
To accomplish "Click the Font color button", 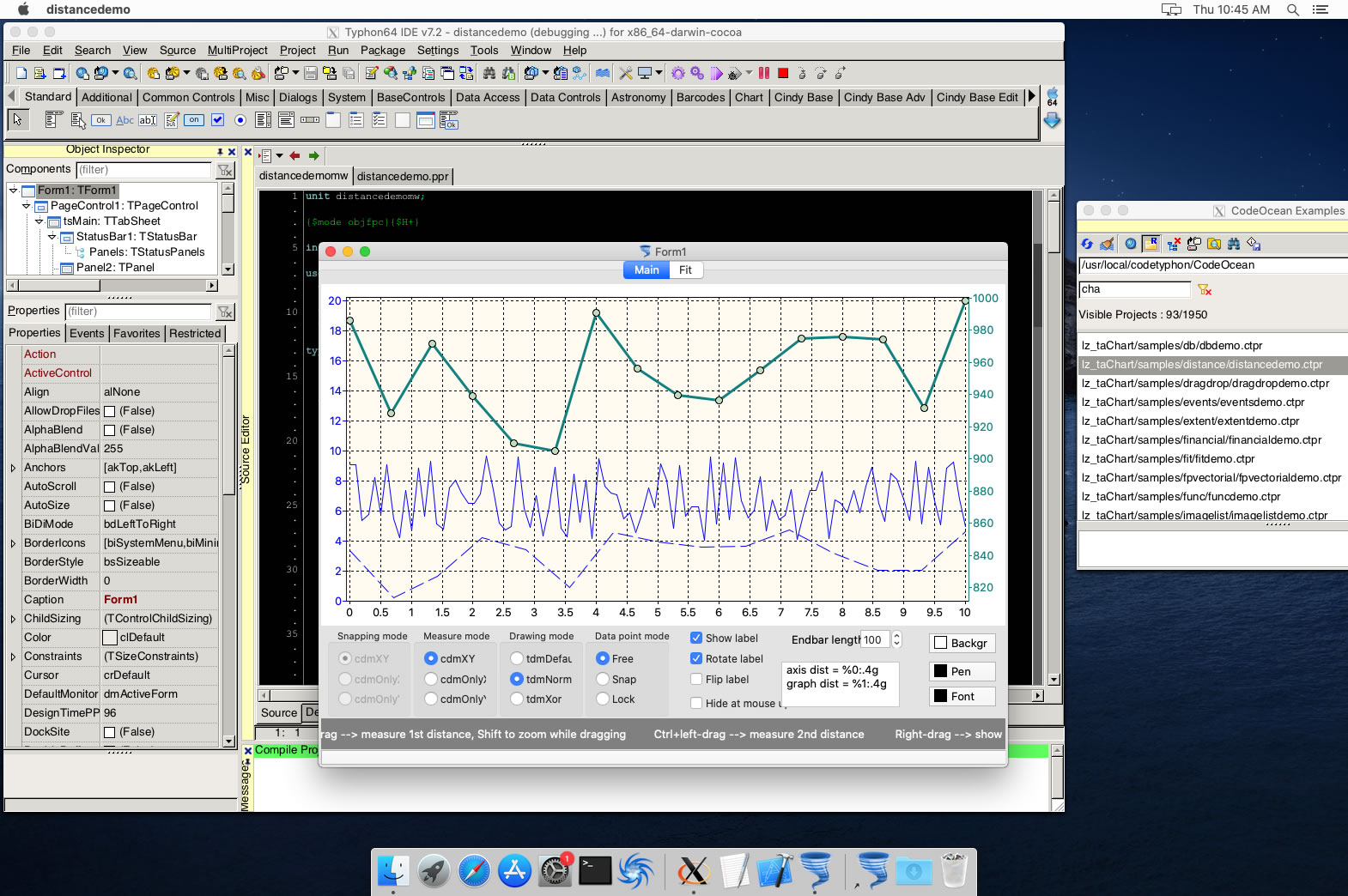I will point(962,696).
